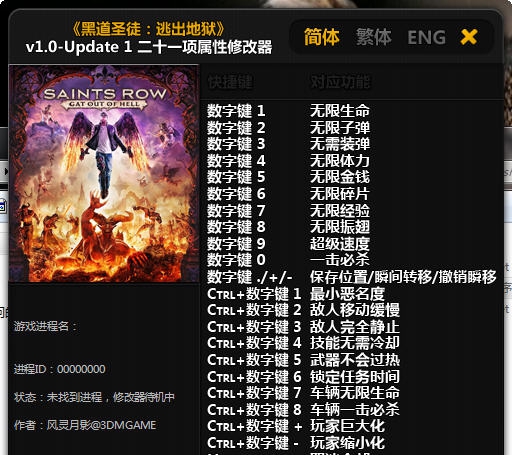Screen dimensions: 512x455
Task: Click the 玩家巨大化 option
Action: tap(347, 426)
